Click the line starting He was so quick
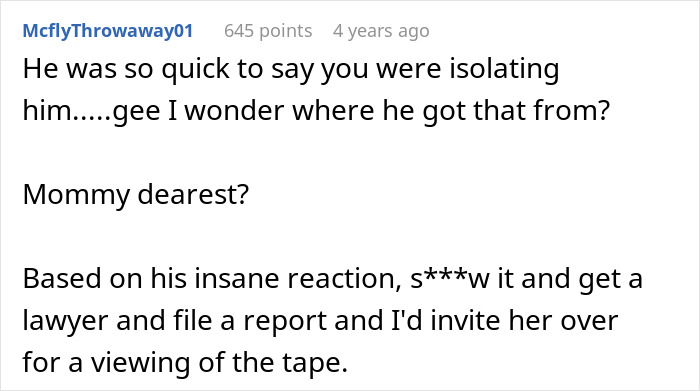700x391 pixels. point(291,70)
